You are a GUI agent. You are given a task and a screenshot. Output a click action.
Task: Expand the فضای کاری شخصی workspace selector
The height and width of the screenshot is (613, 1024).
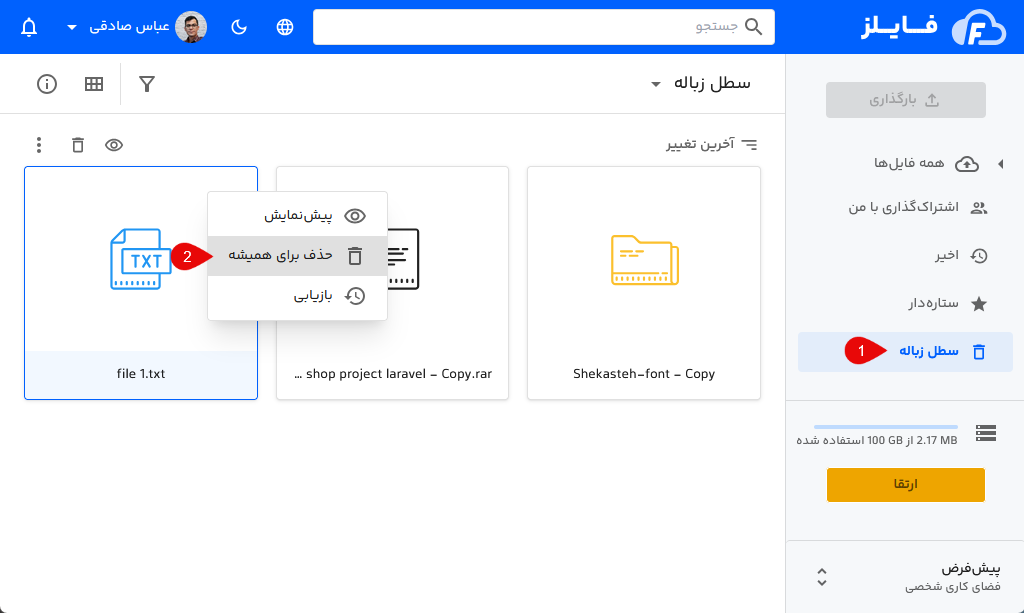[x=822, y=576]
